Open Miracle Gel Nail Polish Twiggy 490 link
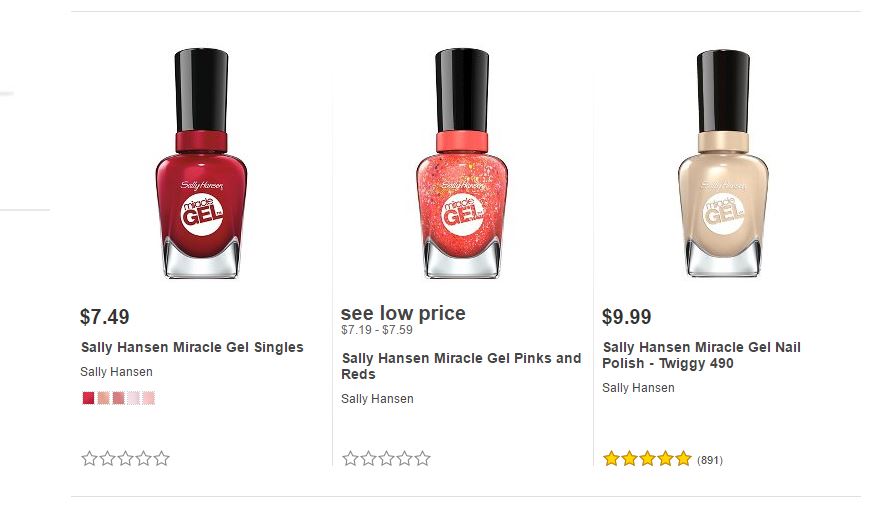 pyautogui.click(x=701, y=355)
